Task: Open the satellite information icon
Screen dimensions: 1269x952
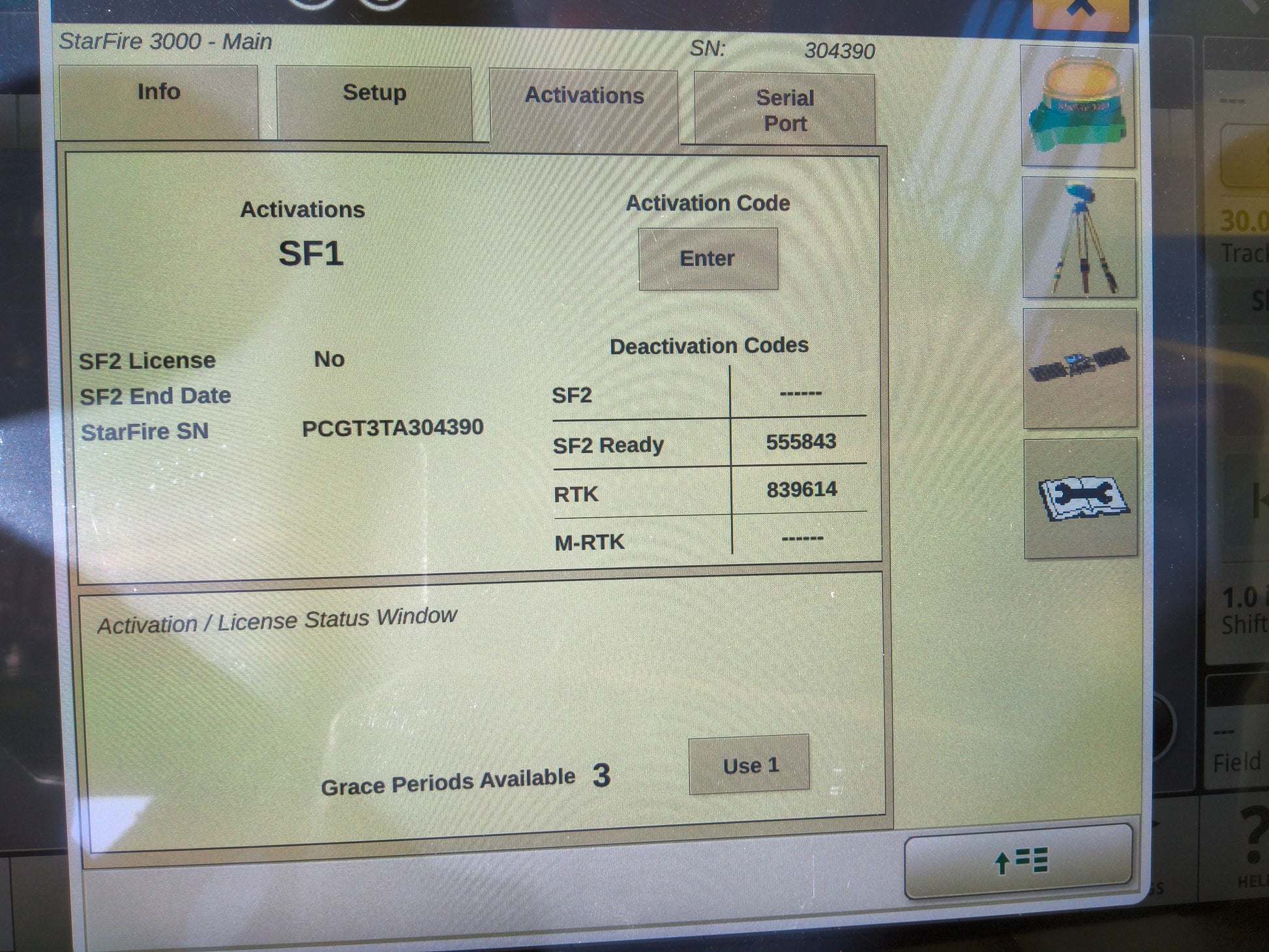Action: tap(1080, 368)
